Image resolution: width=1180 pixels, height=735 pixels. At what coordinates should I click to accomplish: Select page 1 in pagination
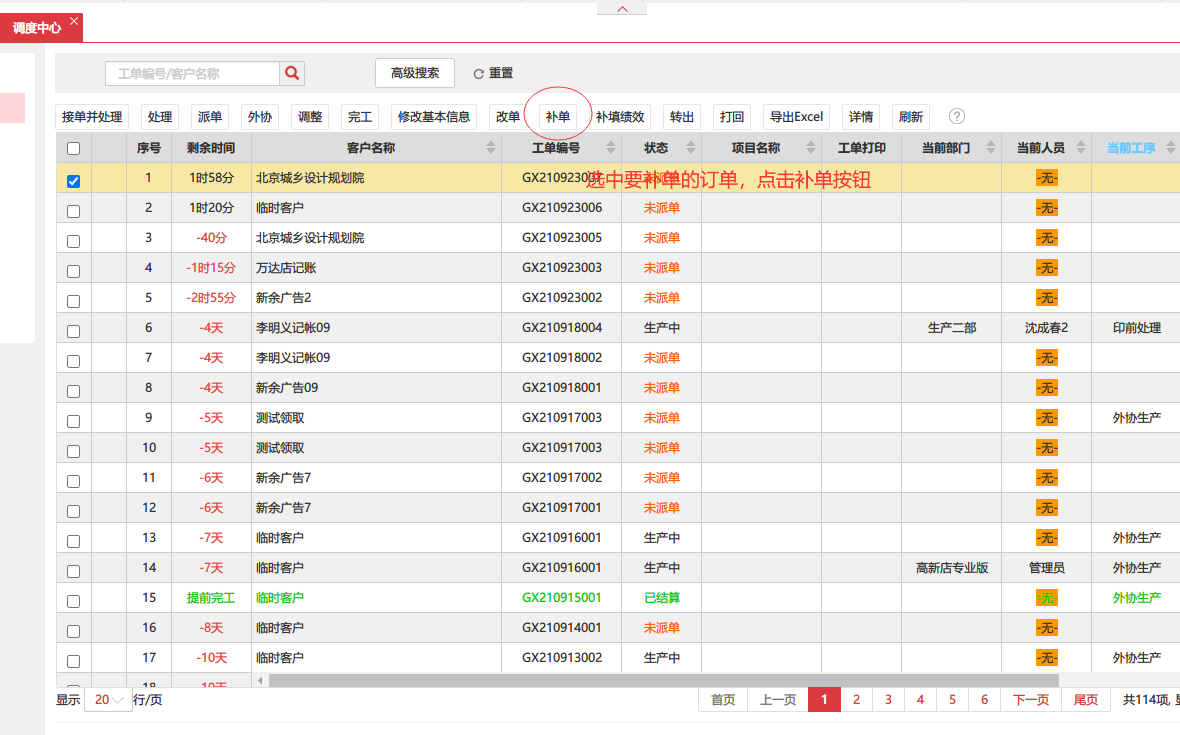[x=824, y=700]
